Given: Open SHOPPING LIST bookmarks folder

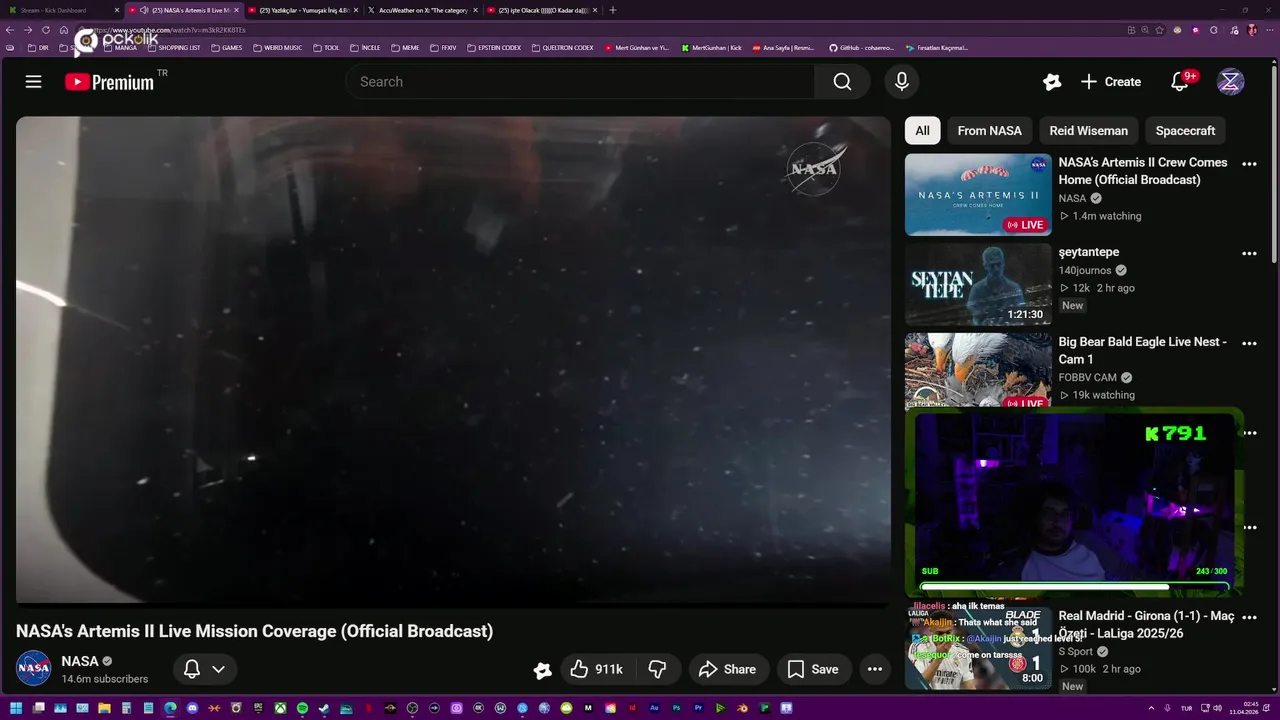Looking at the screenshot, I should pyautogui.click(x=173, y=48).
